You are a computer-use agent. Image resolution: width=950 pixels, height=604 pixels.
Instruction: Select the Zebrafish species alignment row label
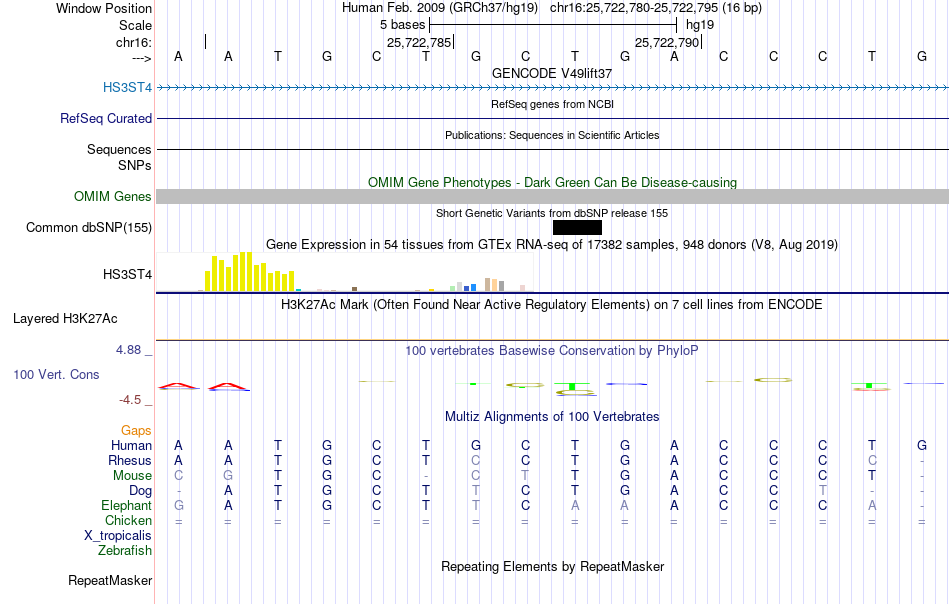[125, 551]
